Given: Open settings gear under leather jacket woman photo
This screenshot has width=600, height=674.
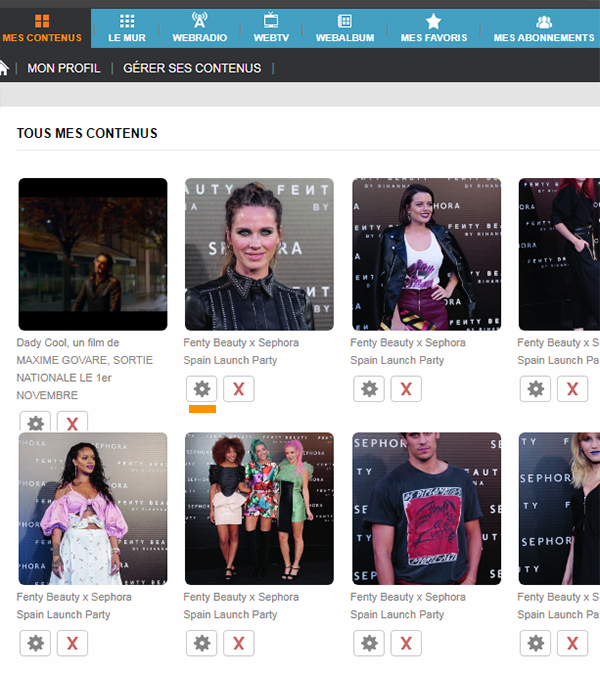Looking at the screenshot, I should click(369, 389).
